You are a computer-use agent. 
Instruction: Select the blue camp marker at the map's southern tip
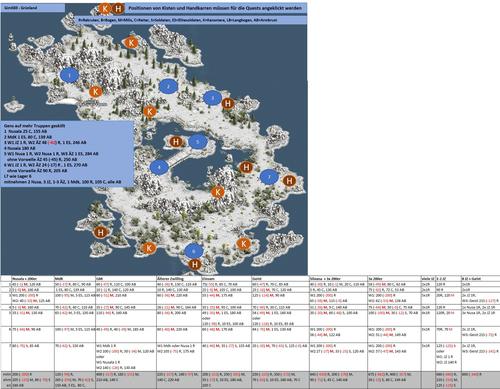[193, 251]
